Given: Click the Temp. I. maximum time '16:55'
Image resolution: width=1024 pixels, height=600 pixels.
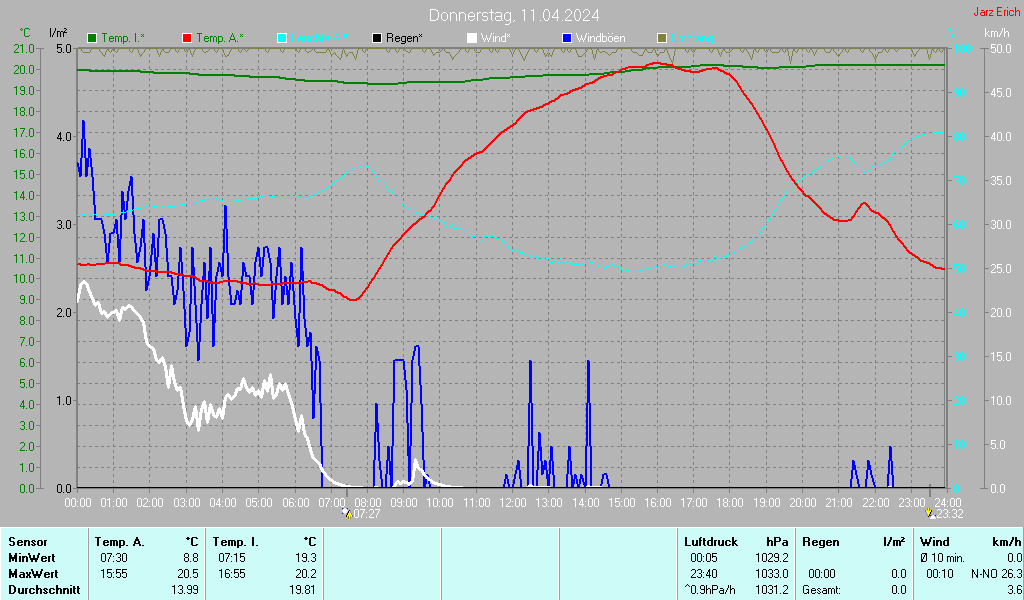Looking at the screenshot, I should coord(232,574).
